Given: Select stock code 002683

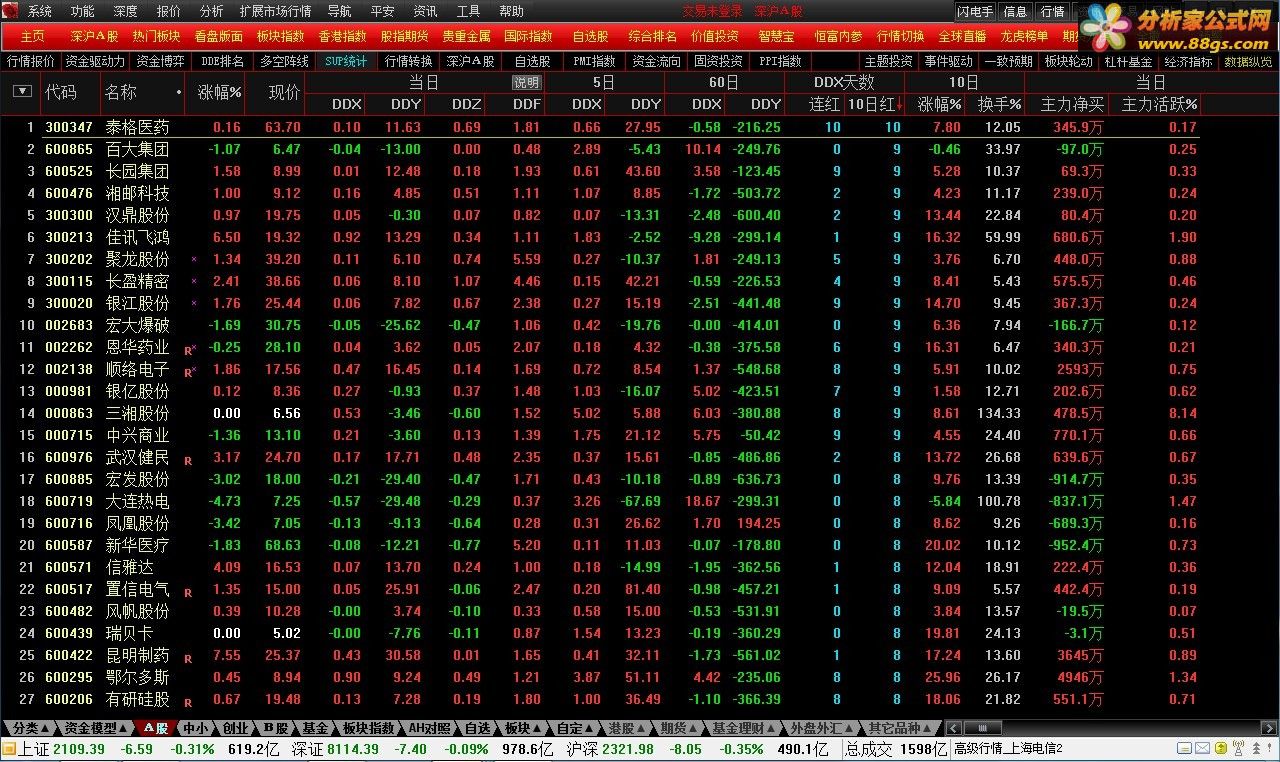Looking at the screenshot, I should coord(69,325).
